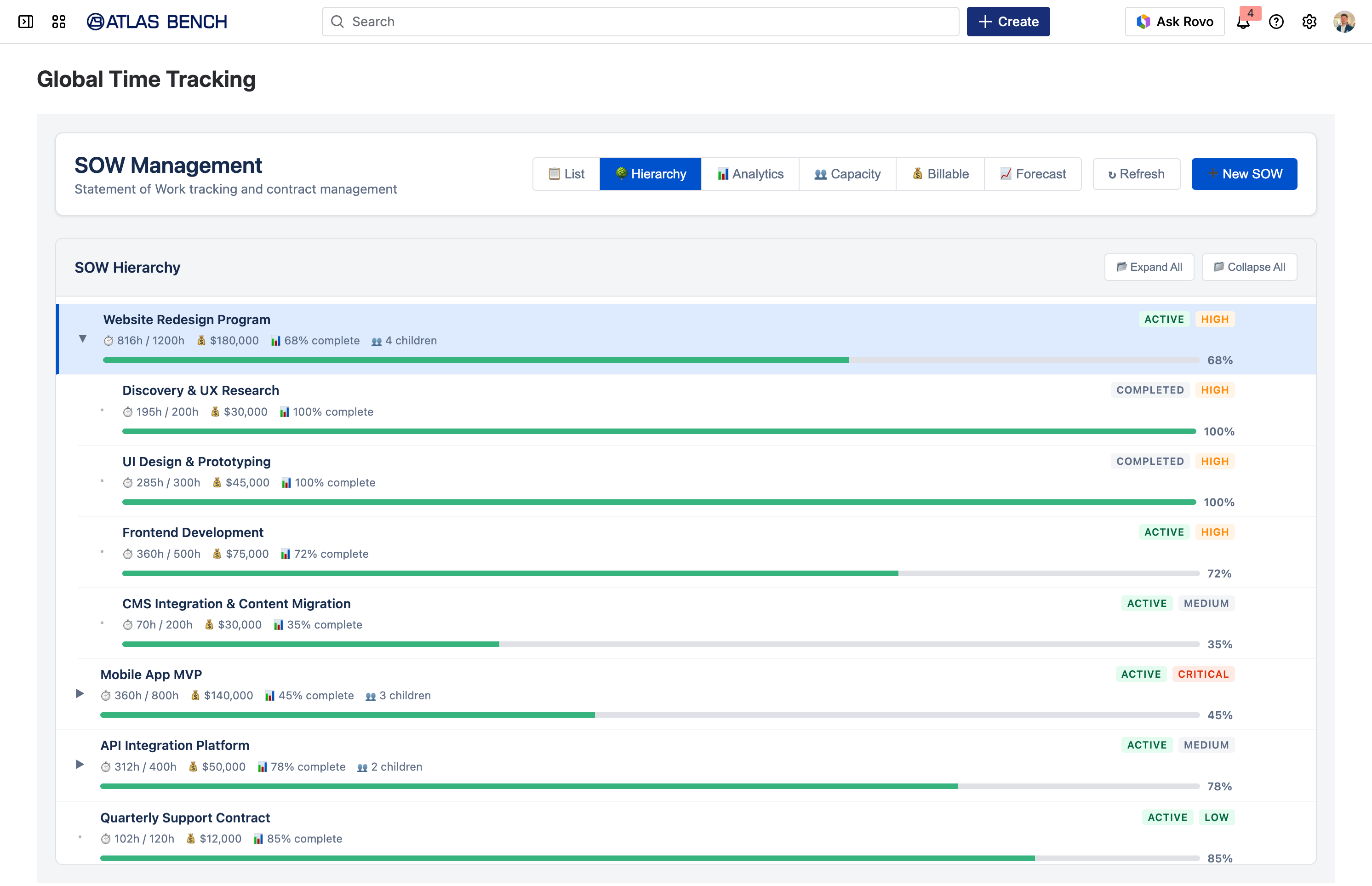Open notifications bell with 4 badge
The height and width of the screenshot is (886, 1372).
click(1243, 22)
